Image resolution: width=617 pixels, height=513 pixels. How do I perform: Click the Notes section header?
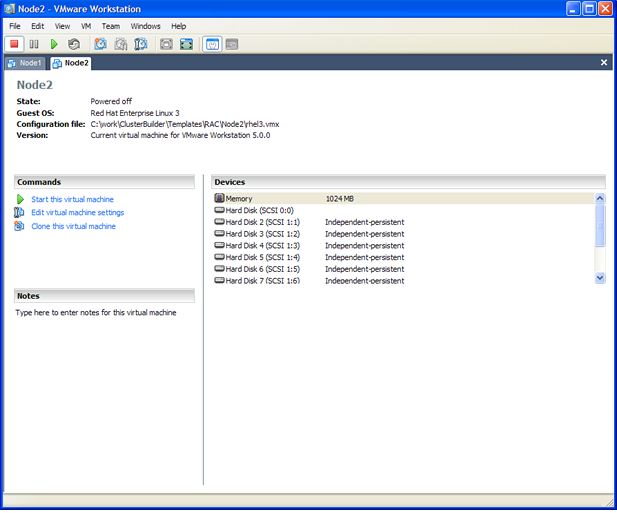pos(104,296)
